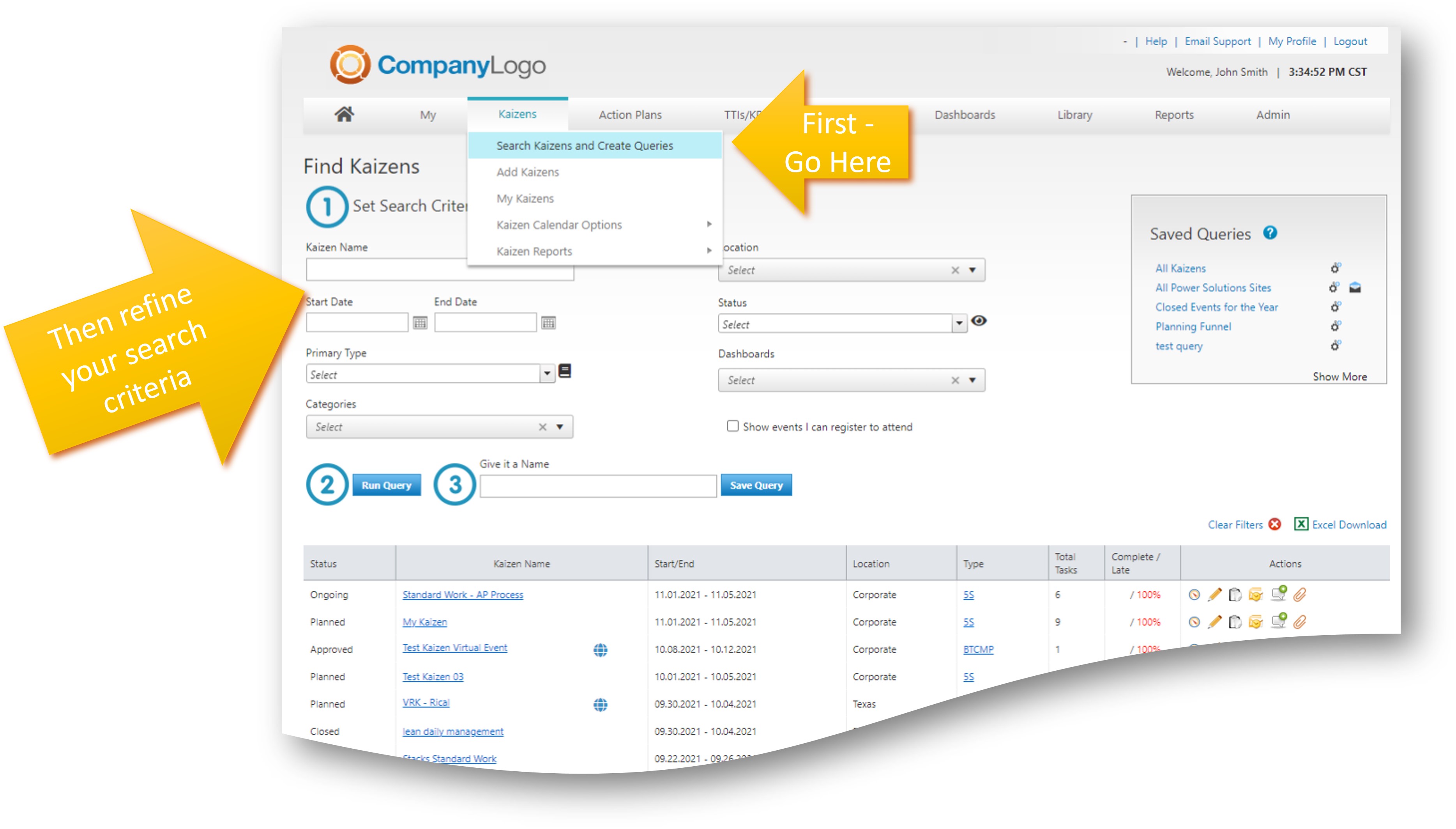Click the red Clear Filters X icon
This screenshot has height=829, width=1456.
coord(1275,524)
